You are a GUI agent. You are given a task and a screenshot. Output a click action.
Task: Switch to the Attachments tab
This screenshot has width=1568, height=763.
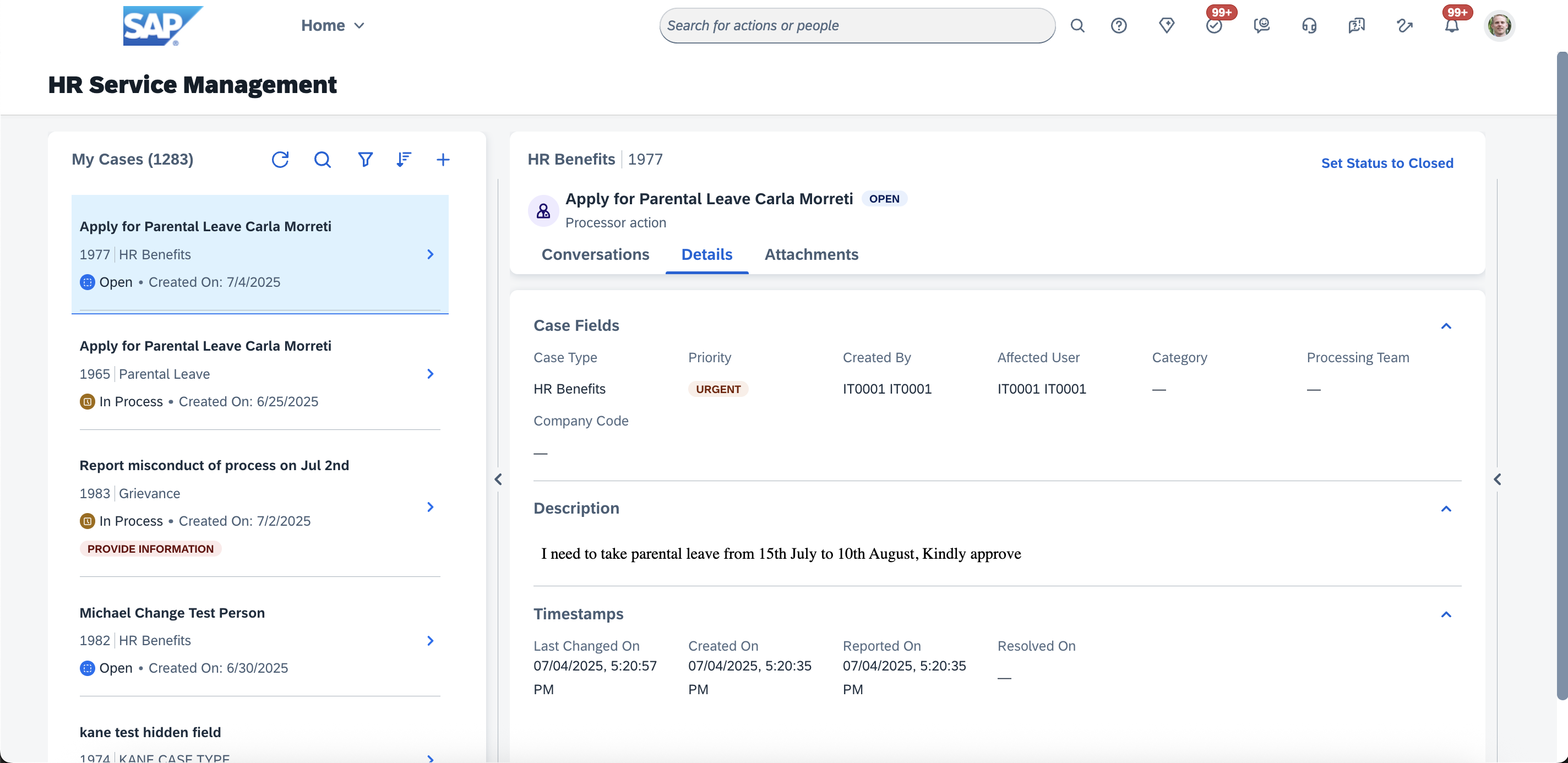pos(811,254)
